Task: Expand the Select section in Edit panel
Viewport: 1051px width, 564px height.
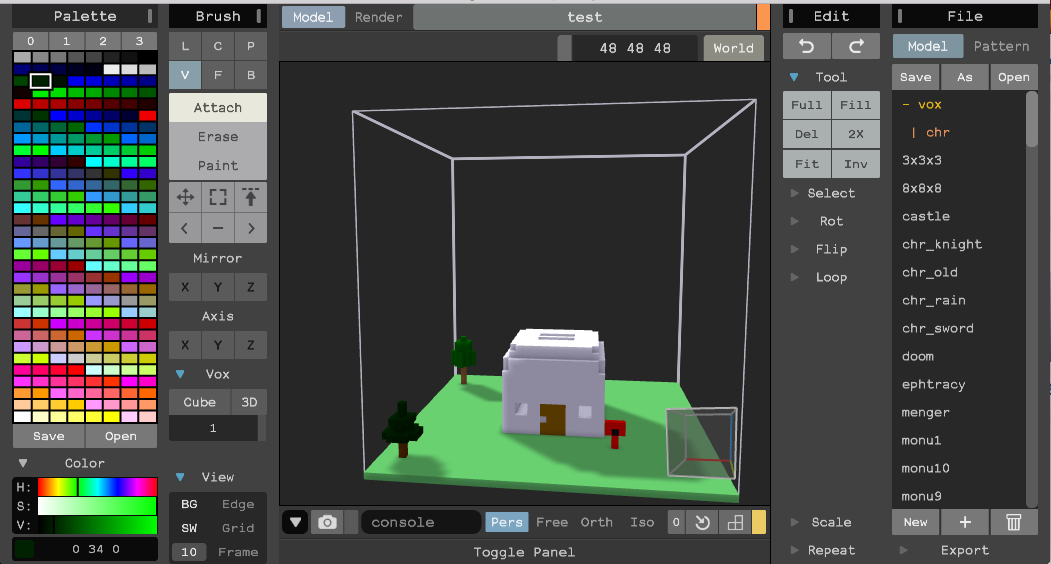Action: 830,193
